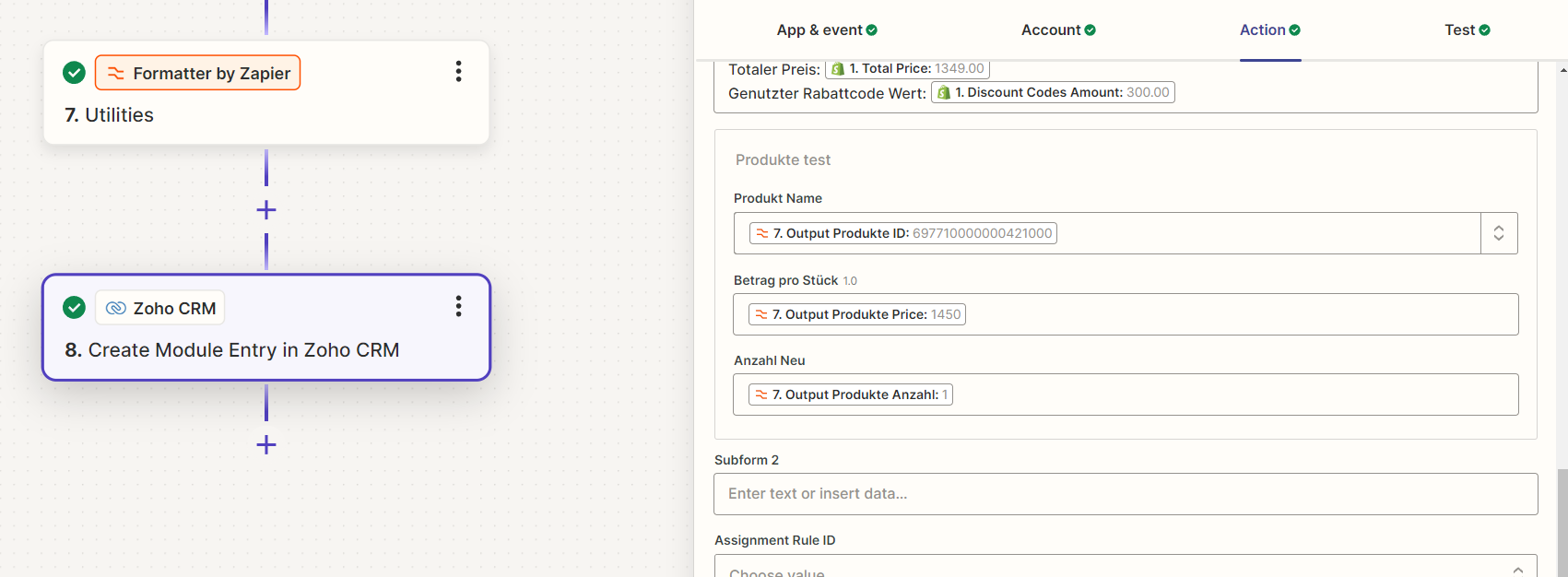Click green check beside Account tab
The height and width of the screenshot is (577, 1568).
point(1091,30)
